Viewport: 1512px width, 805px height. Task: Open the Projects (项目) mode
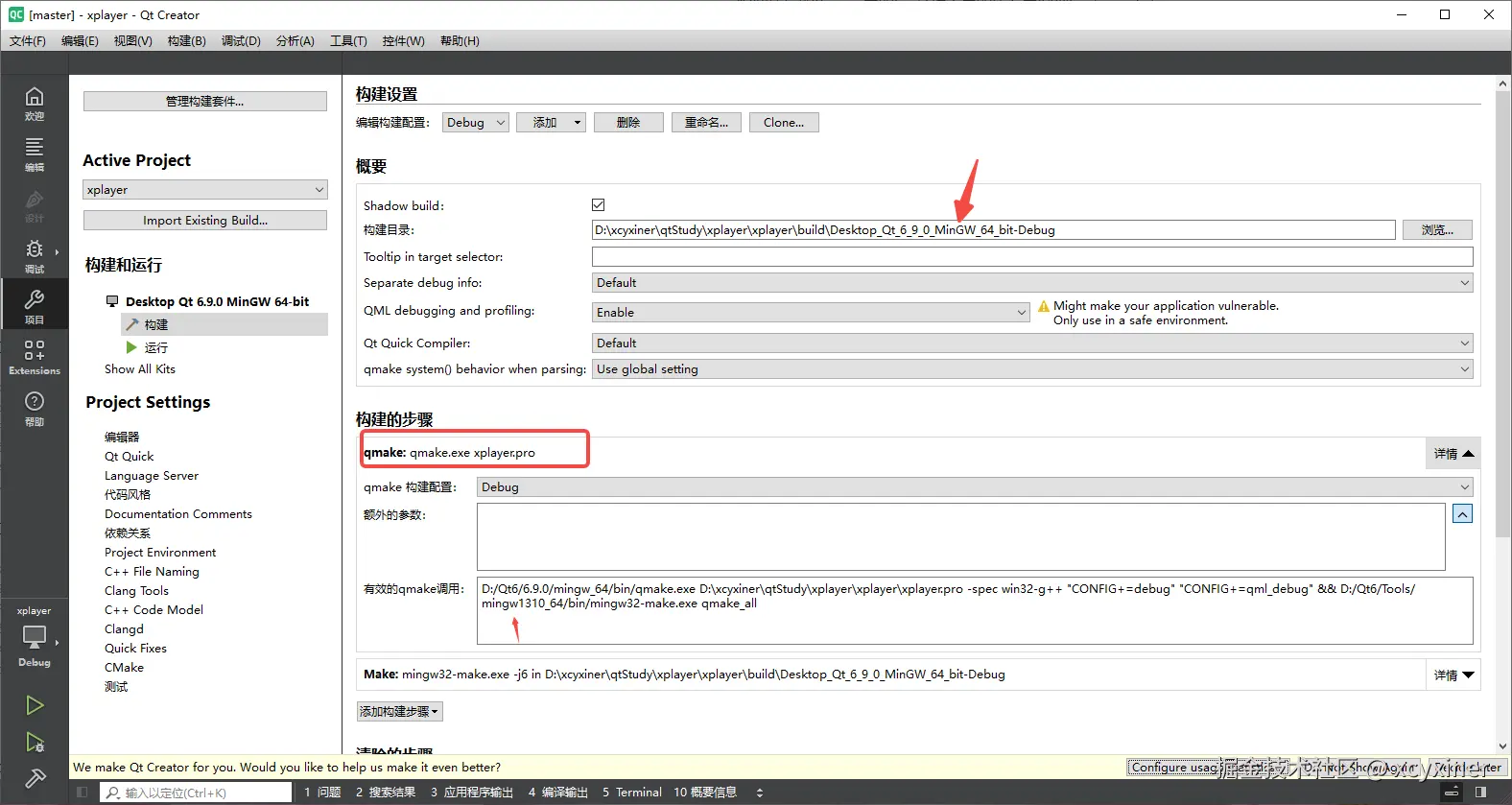coord(35,306)
